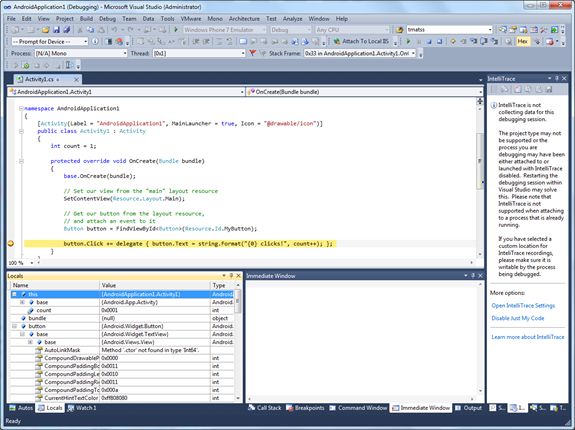Click the code editor vertical scrollbar thumb

click(x=479, y=161)
